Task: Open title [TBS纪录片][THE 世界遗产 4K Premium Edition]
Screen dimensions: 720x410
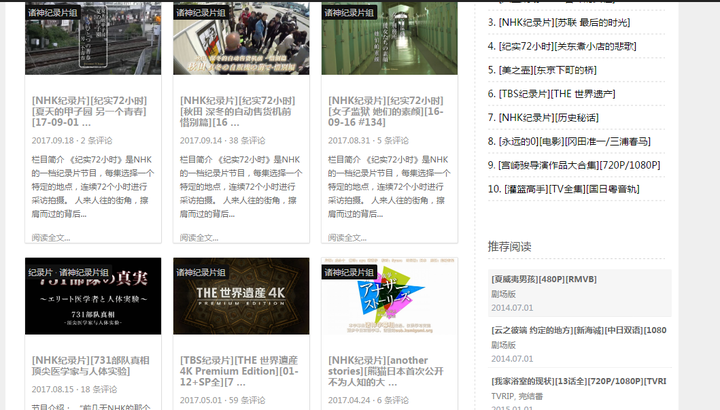Action: pos(239,371)
